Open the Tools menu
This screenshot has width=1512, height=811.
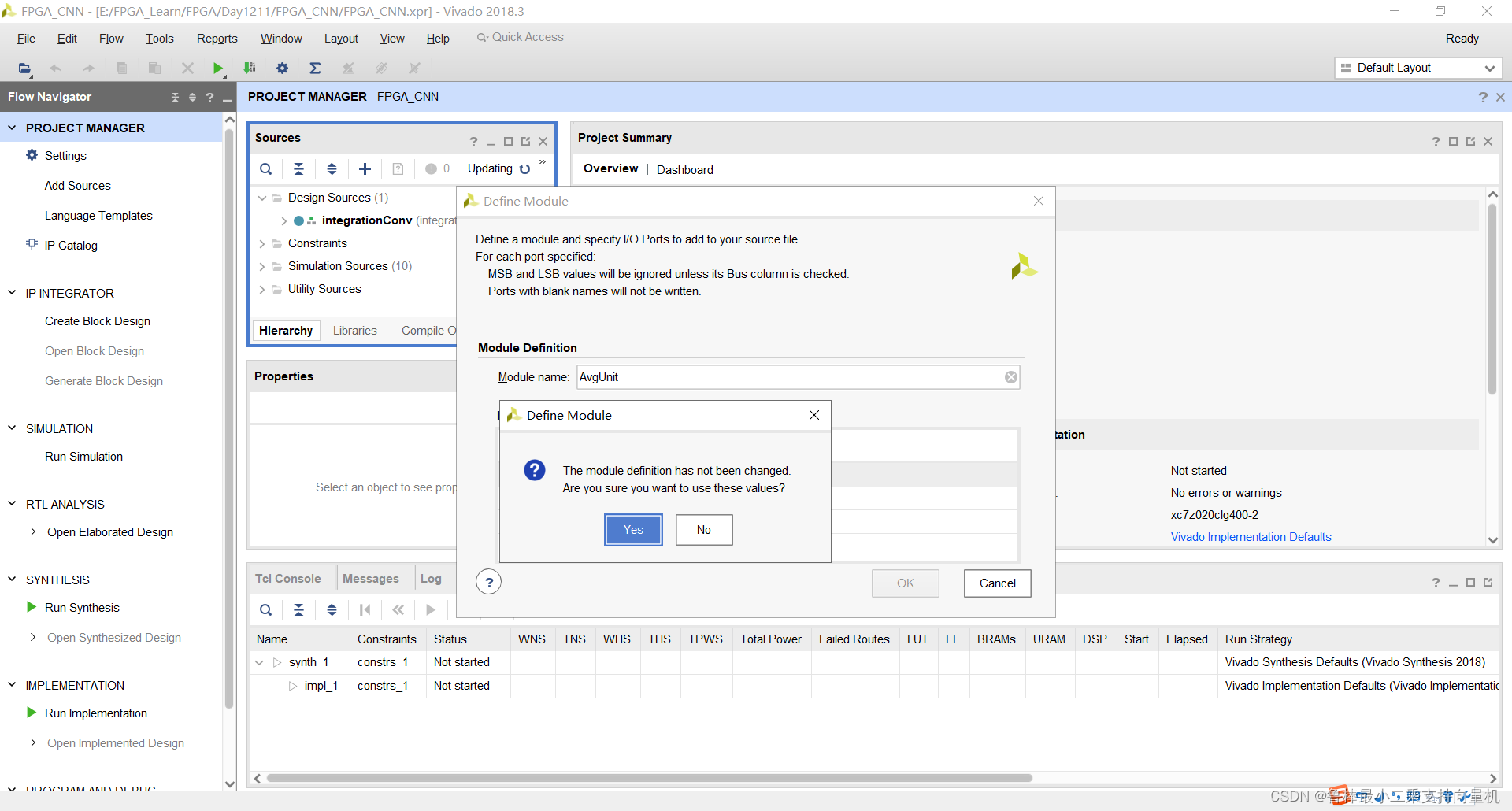159,39
